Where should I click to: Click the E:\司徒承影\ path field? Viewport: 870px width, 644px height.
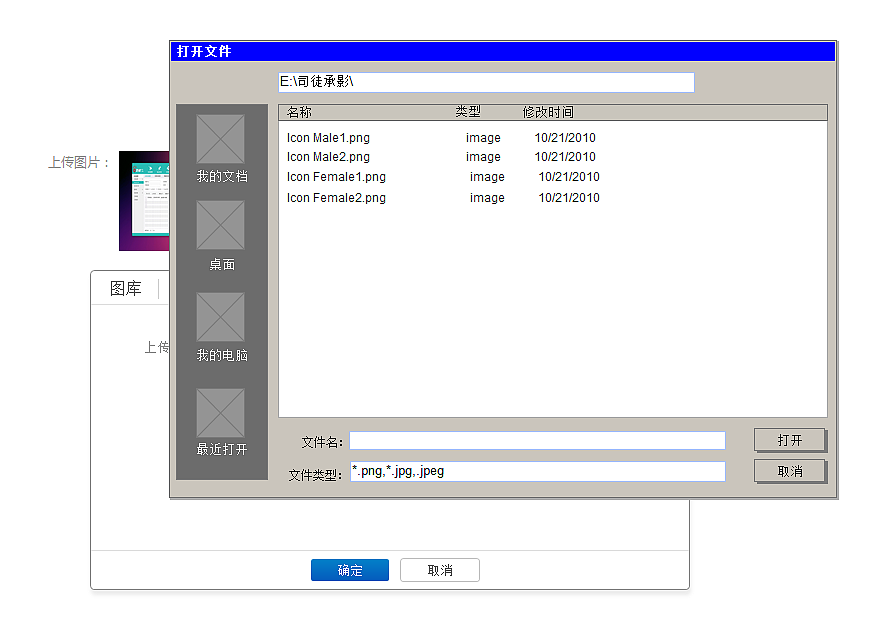coord(486,82)
